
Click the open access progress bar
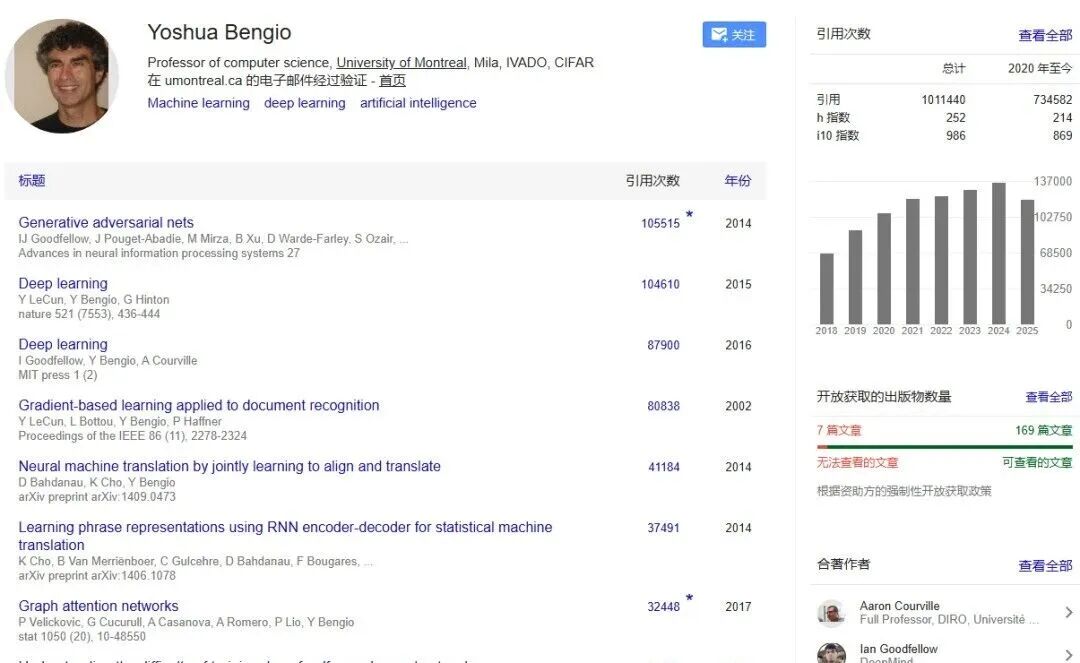pos(944,447)
